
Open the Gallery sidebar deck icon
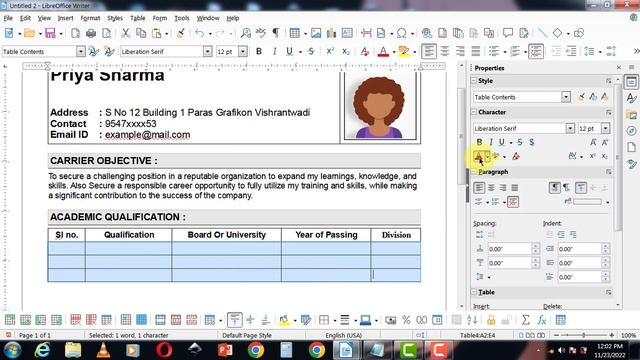coord(631,115)
